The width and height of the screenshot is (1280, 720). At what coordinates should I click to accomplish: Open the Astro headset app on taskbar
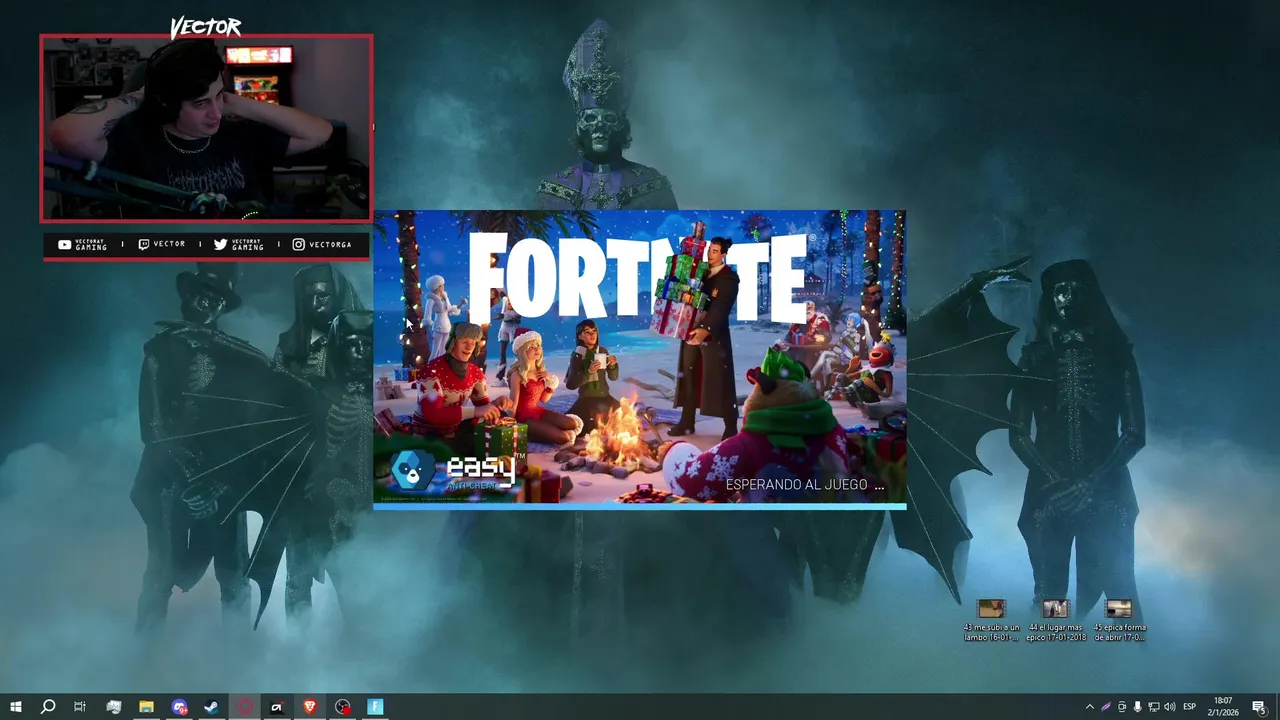click(x=277, y=707)
